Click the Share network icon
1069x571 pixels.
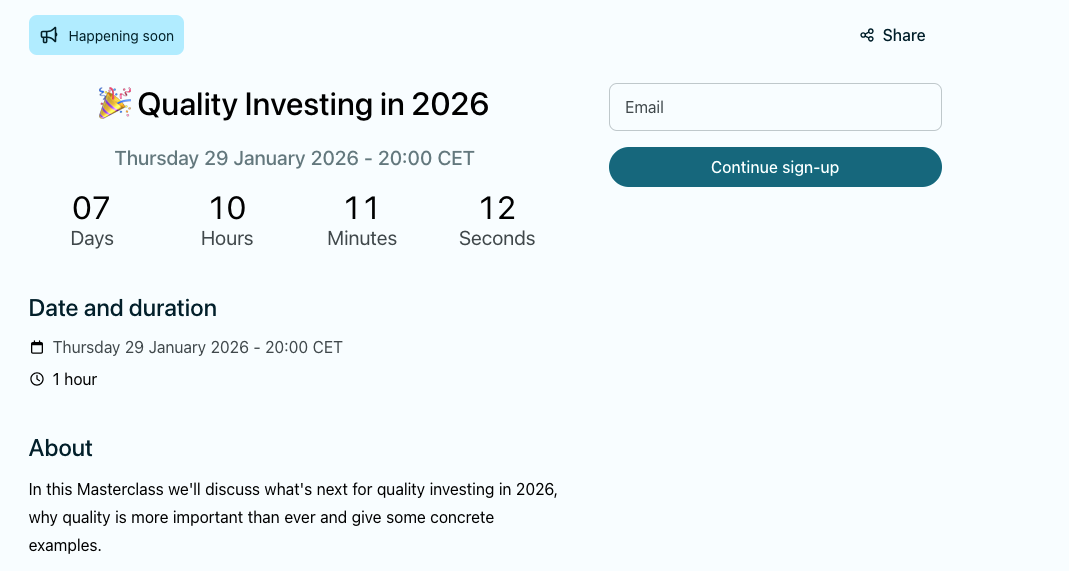(x=867, y=35)
